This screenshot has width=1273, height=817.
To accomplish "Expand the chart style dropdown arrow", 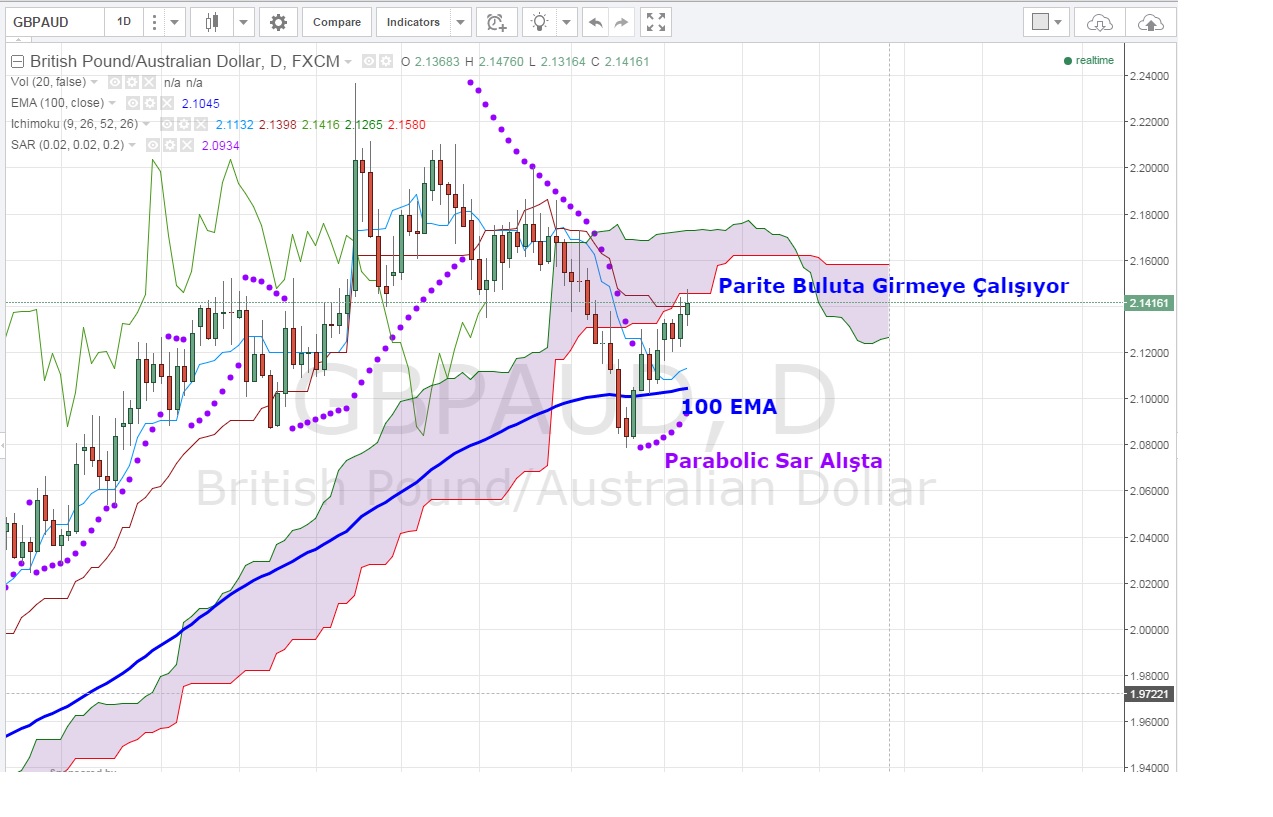I will coord(243,22).
